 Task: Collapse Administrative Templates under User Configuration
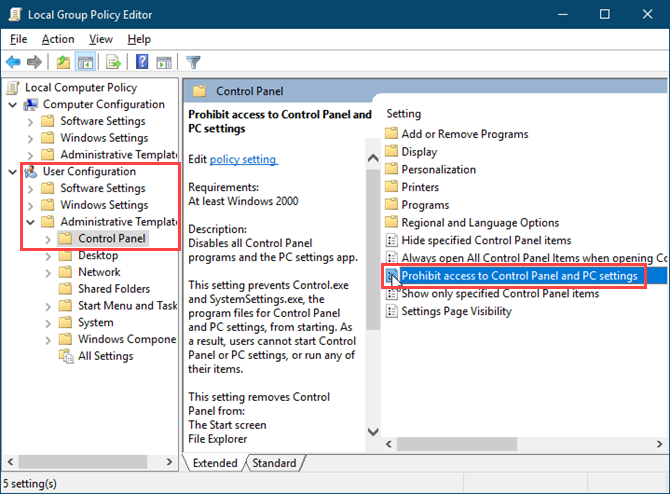click(x=30, y=222)
